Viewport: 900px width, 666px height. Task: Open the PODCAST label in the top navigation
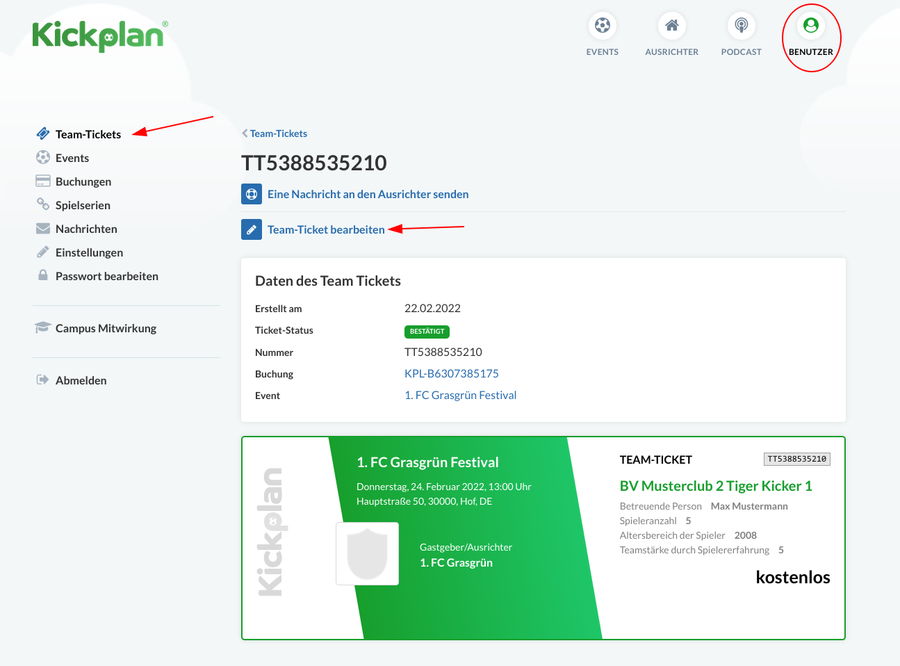[741, 52]
